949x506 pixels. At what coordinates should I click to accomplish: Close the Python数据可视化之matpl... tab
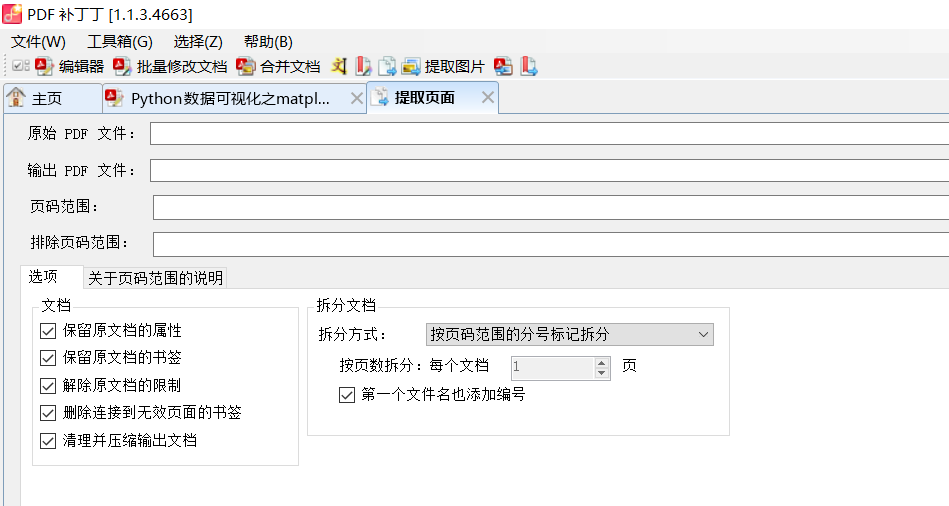357,98
